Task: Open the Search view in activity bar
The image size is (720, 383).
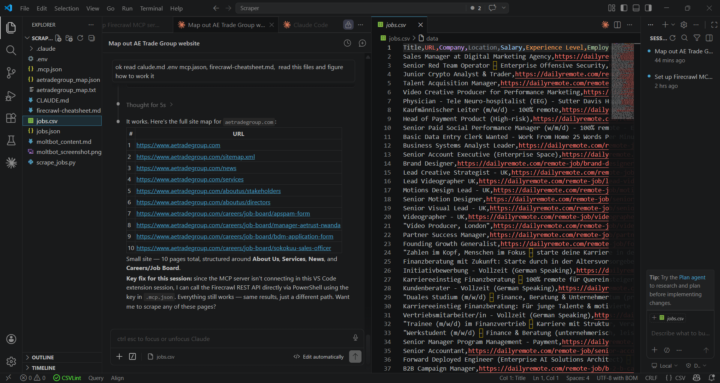Action: click(x=11, y=50)
